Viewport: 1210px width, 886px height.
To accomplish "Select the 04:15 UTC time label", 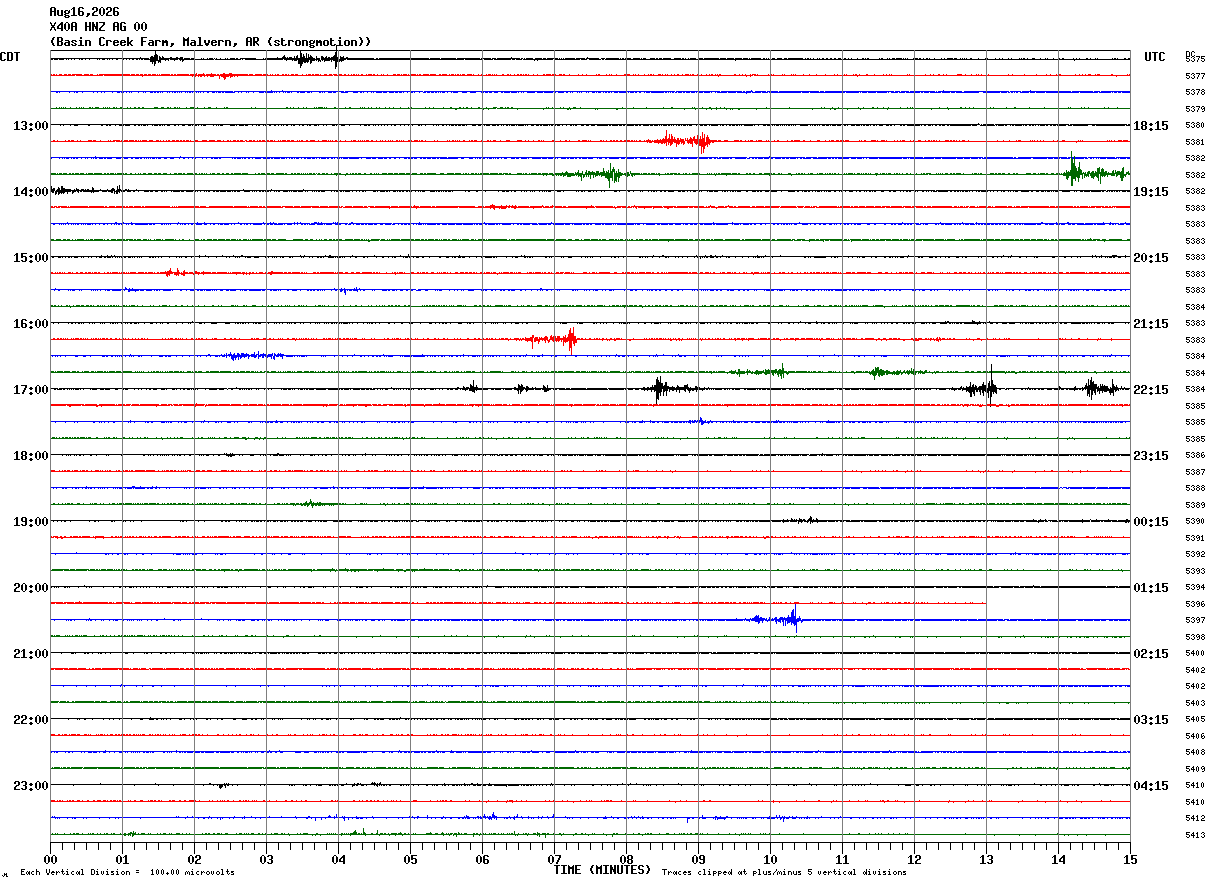I will (1151, 786).
